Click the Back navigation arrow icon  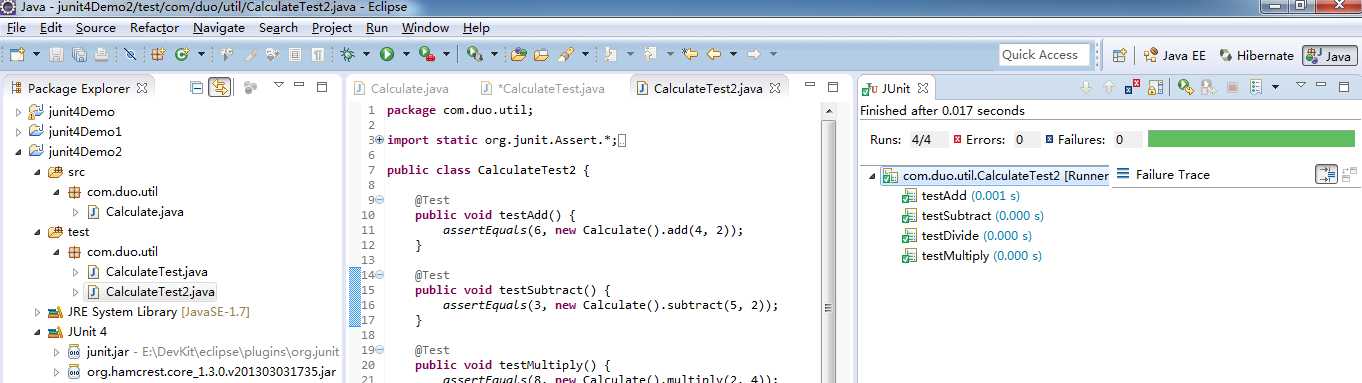tap(713, 54)
